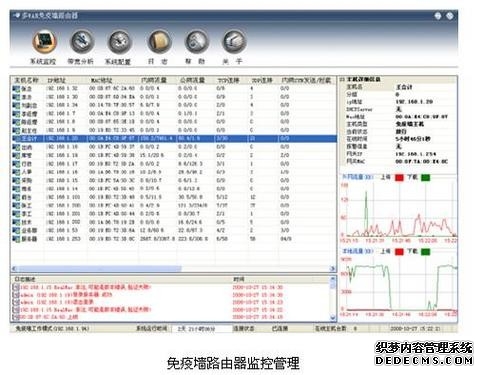Click host list scroll right arrow
Image resolution: width=484 pixels, height=375 pixels.
point(332,269)
